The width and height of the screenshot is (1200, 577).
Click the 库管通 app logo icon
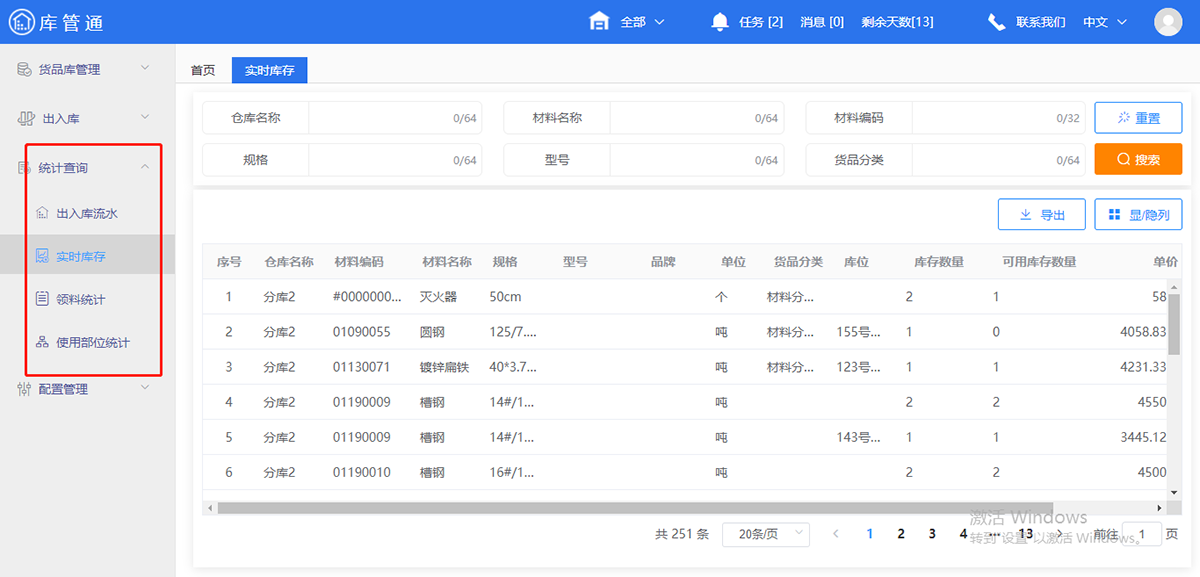coord(21,21)
